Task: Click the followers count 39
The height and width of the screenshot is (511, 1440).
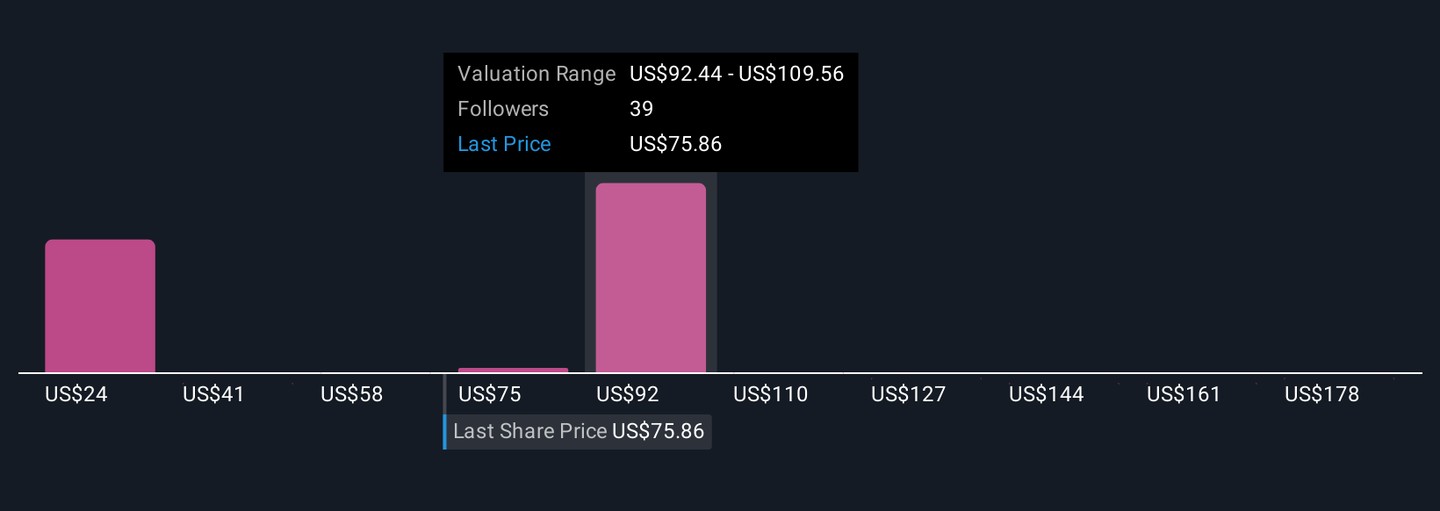Action: click(642, 109)
